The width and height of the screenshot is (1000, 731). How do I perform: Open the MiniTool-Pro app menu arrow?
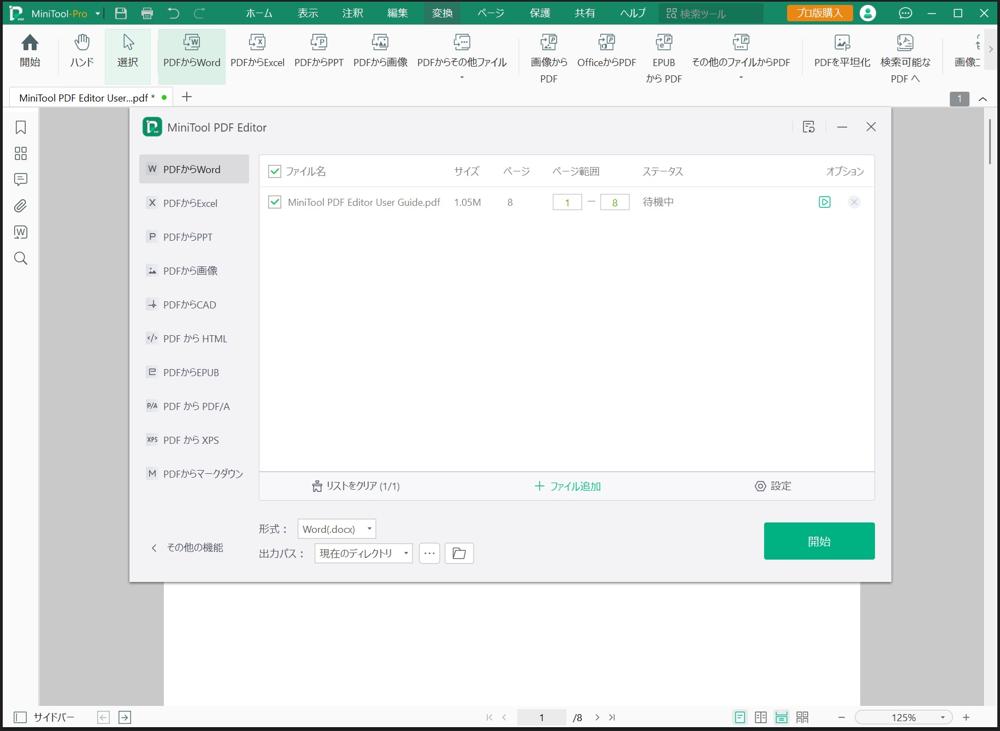tap(98, 13)
